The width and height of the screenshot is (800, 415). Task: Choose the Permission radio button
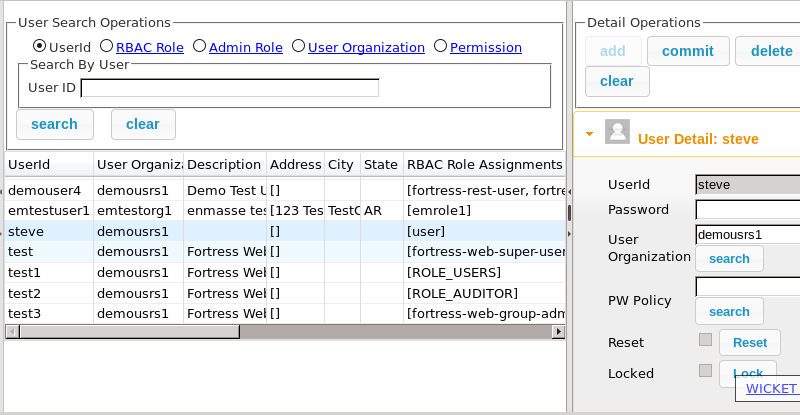[x=440, y=46]
